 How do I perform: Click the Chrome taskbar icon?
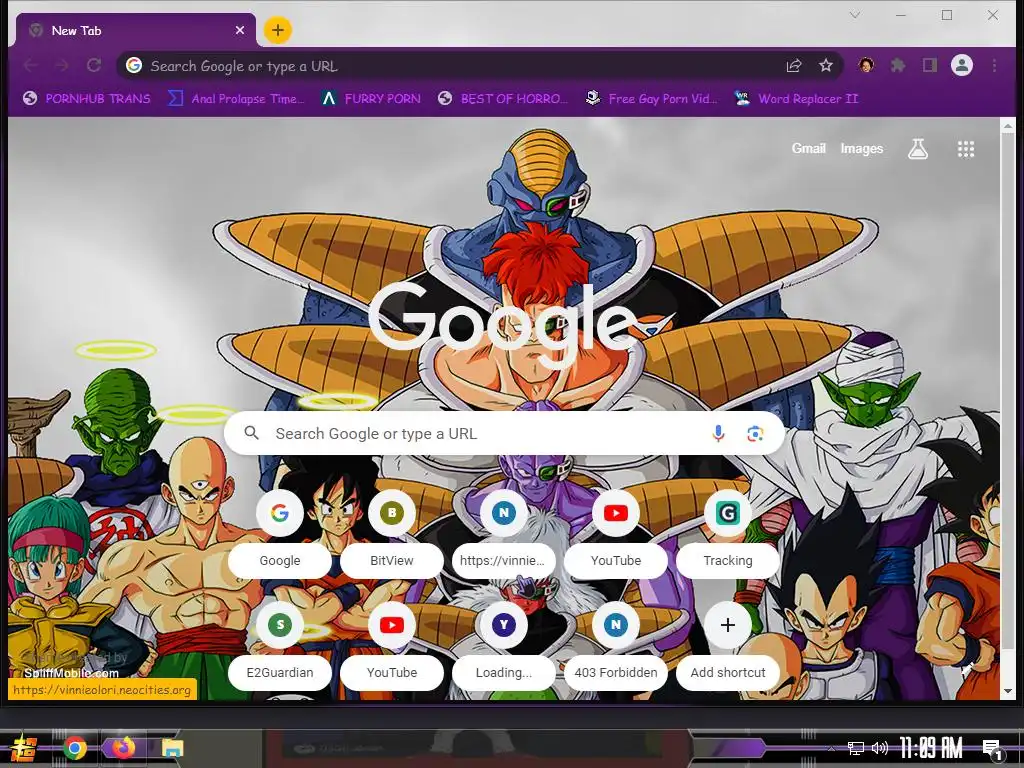(74, 748)
